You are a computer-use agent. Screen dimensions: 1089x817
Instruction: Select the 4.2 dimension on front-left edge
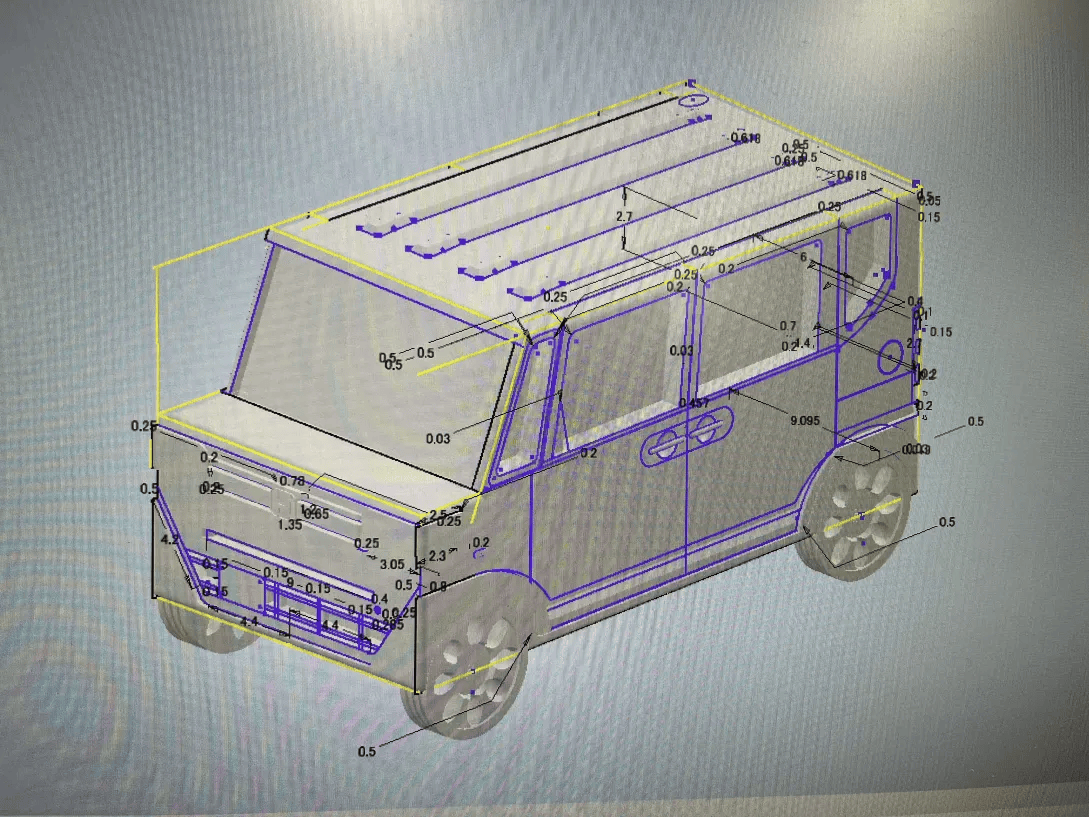(x=169, y=540)
